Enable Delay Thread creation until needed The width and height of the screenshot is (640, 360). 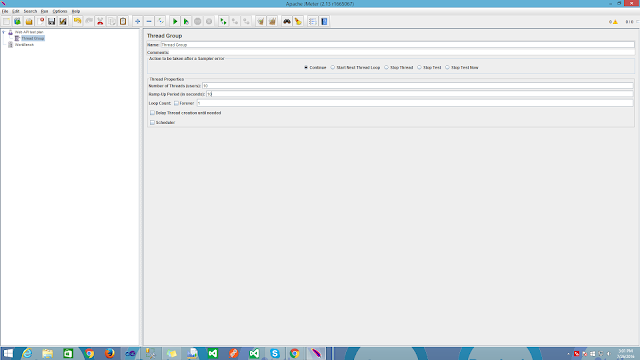(152, 113)
